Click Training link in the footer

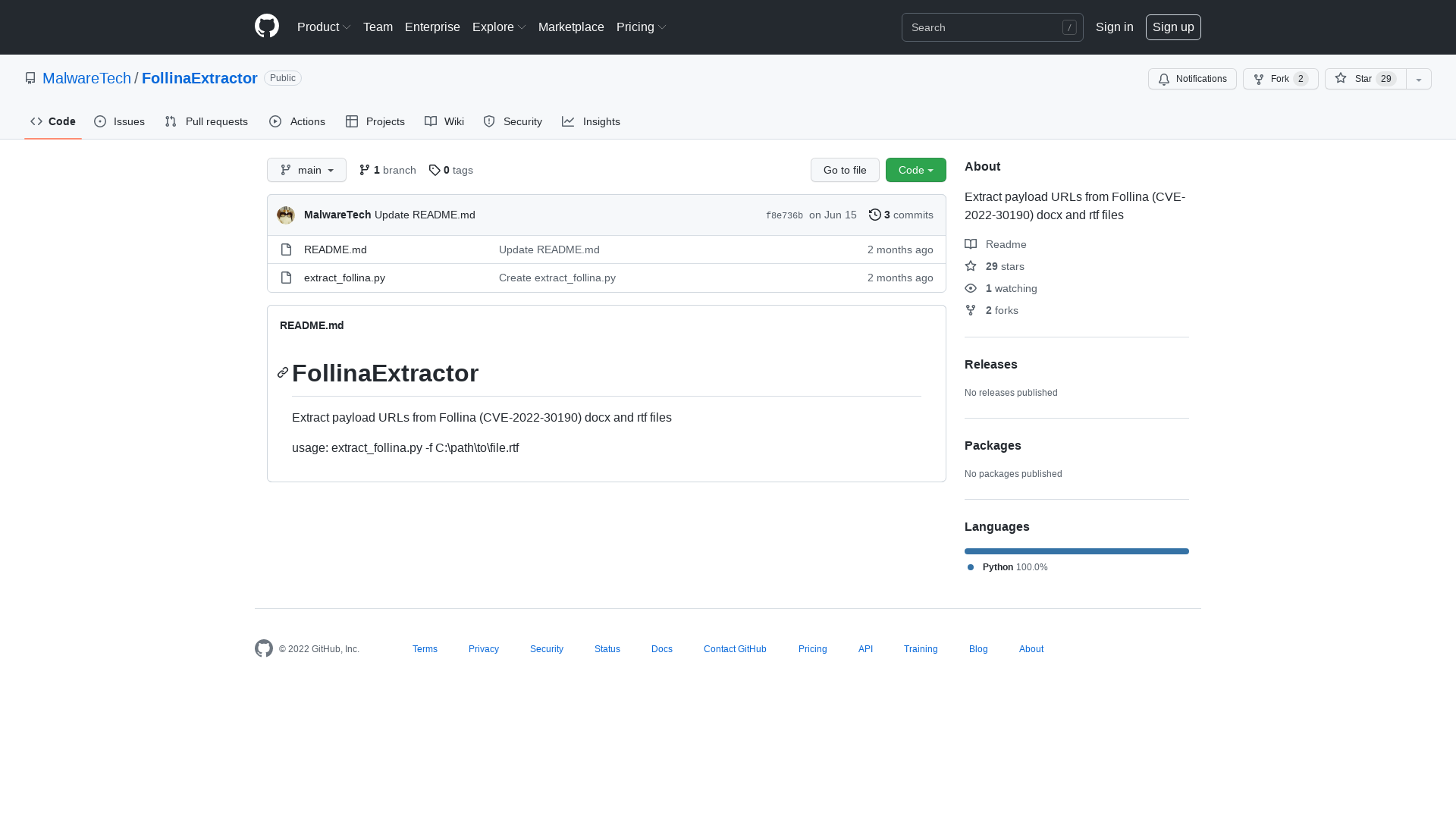[921, 649]
